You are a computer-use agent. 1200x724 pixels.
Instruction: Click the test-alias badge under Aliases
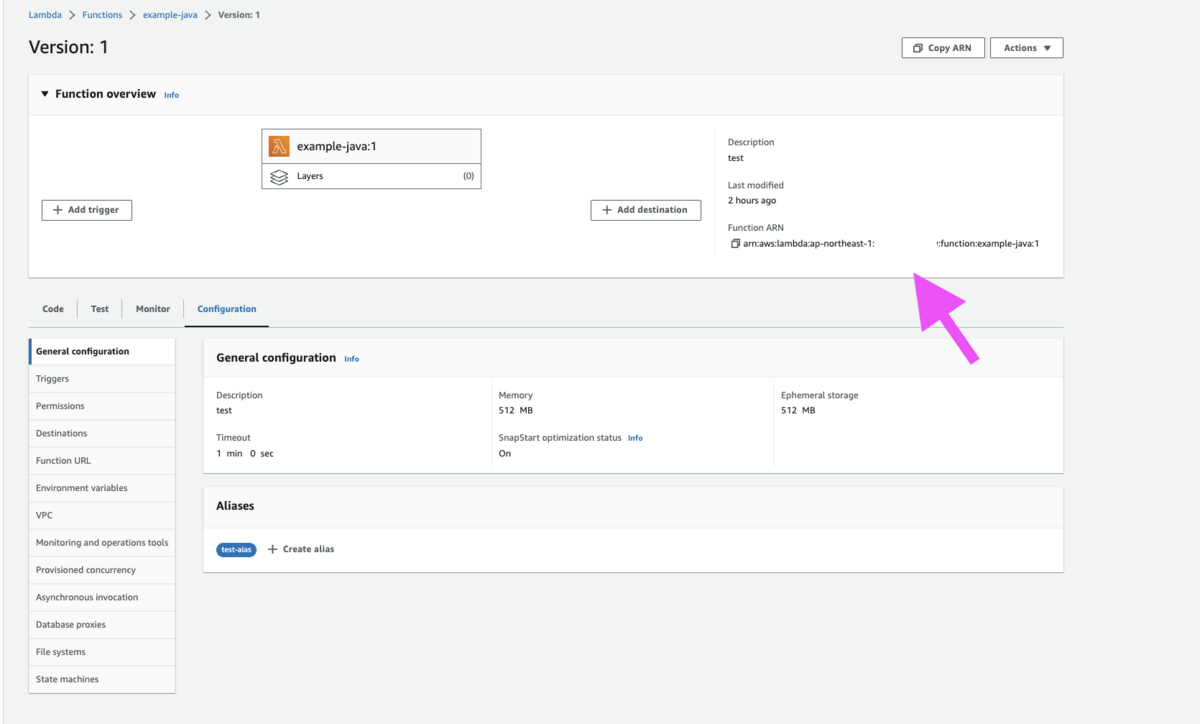point(235,548)
